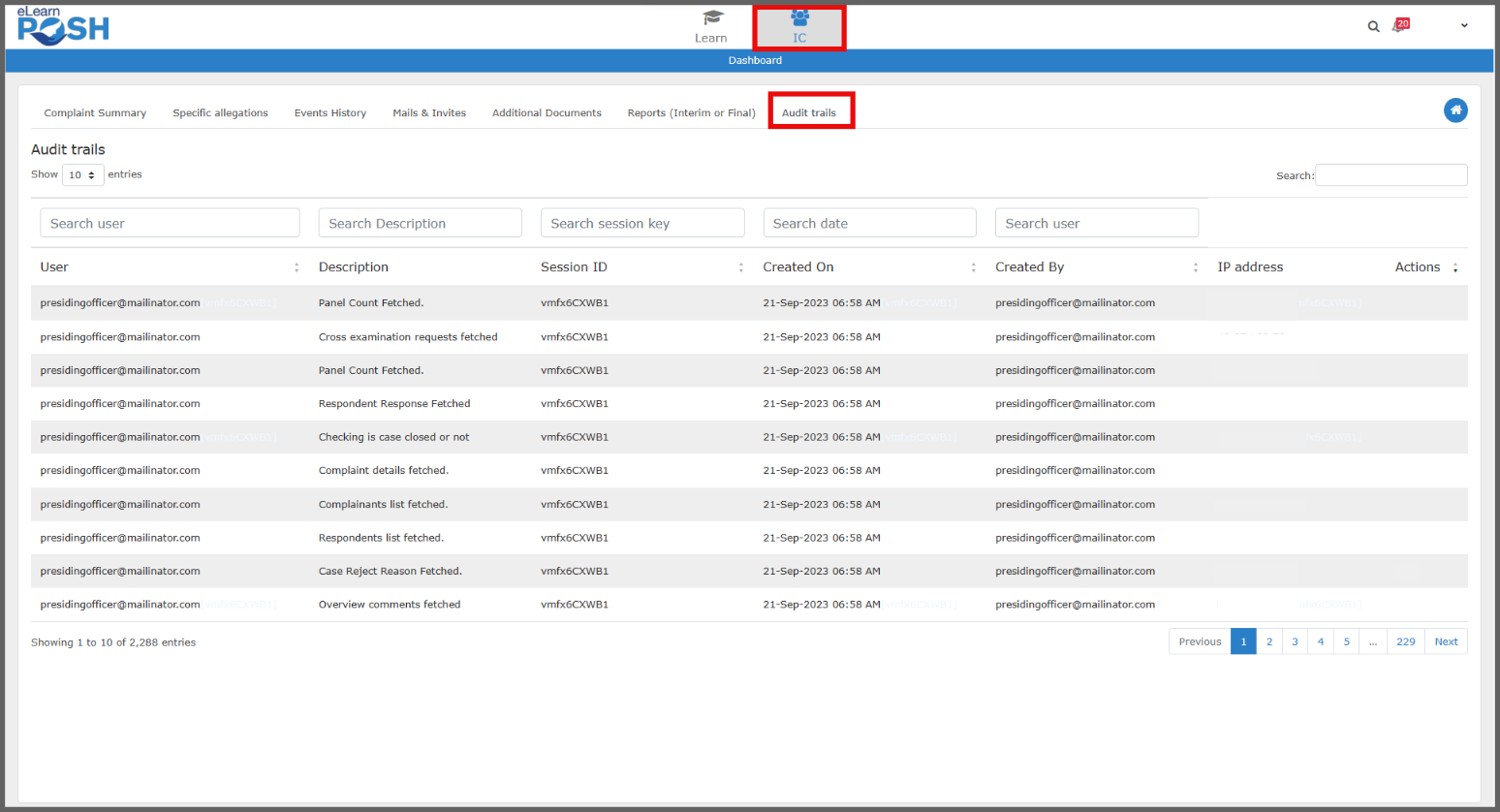Sort by Session ID column arrows
1500x812 pixels.
[741, 267]
